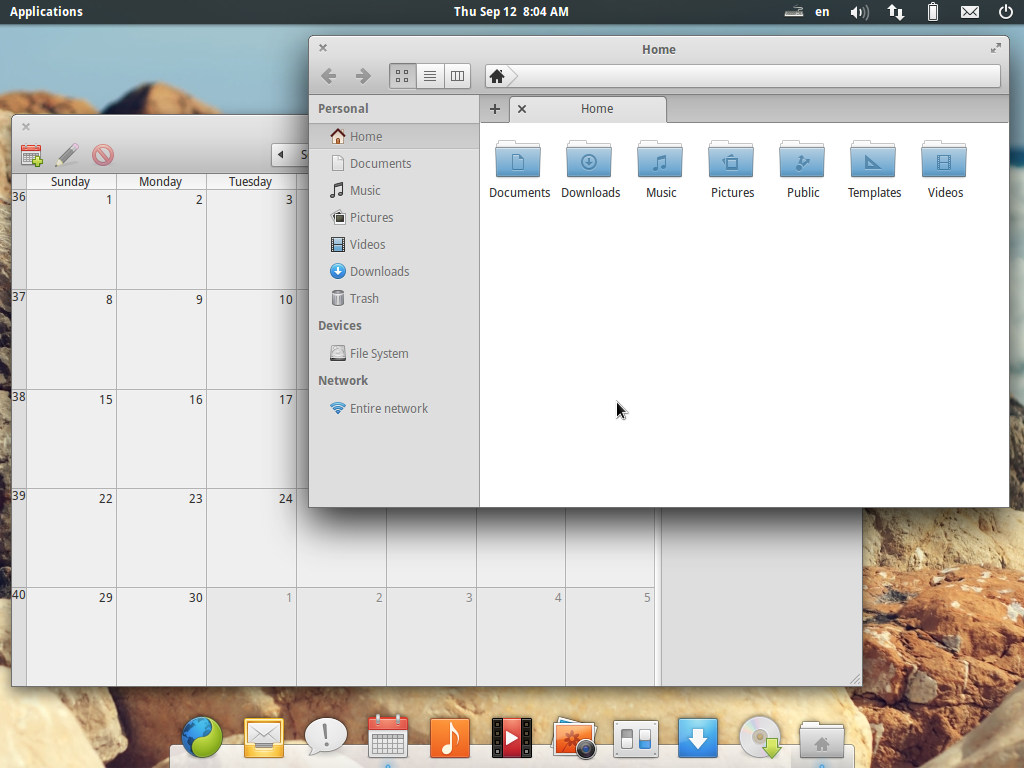This screenshot has width=1024, height=768.
Task: Open keyboard layout 'en' indicator
Action: click(822, 12)
